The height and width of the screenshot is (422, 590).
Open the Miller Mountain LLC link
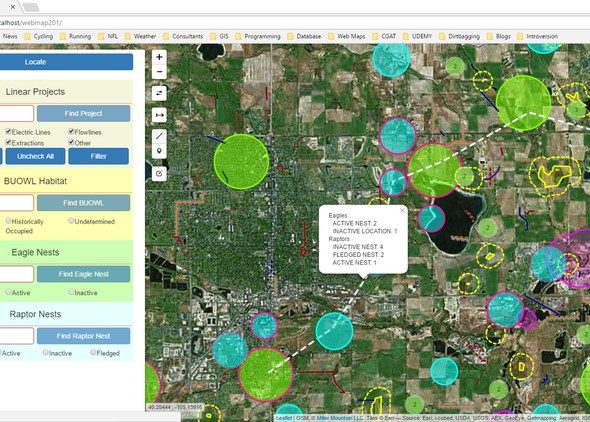click(340, 418)
